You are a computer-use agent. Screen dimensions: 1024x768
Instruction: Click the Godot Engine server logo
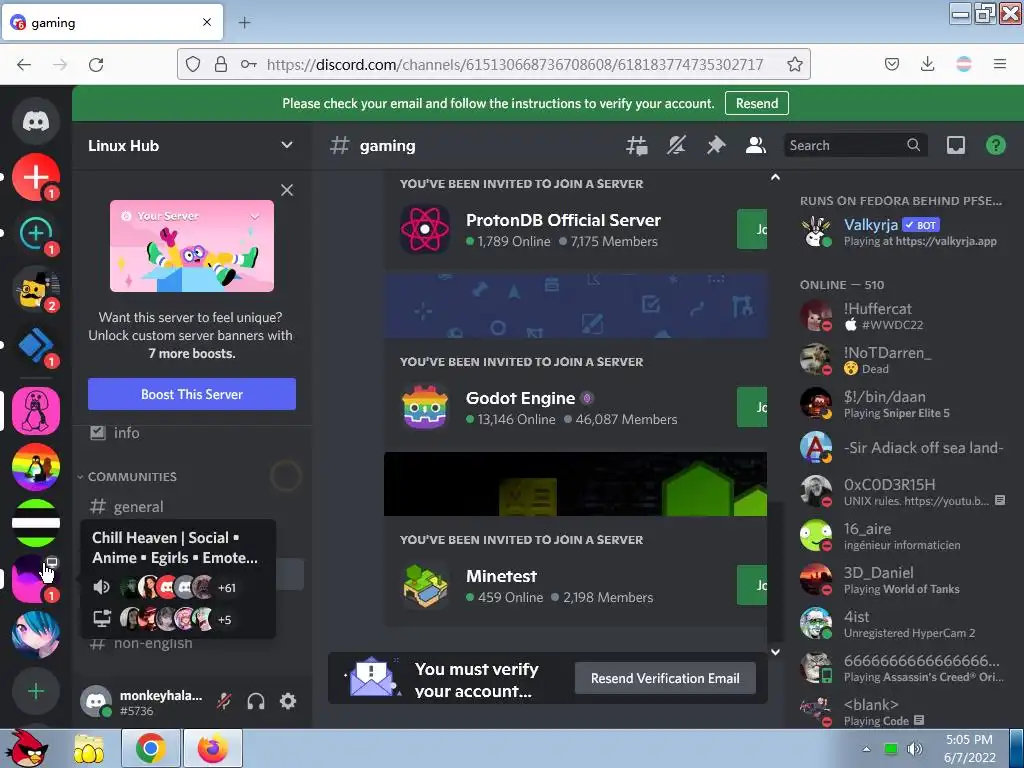[425, 407]
